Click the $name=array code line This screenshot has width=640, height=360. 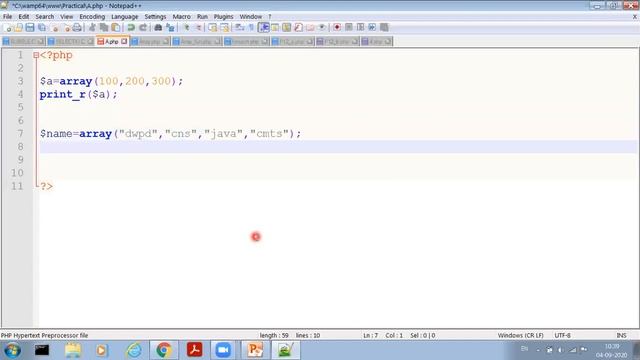(x=170, y=133)
